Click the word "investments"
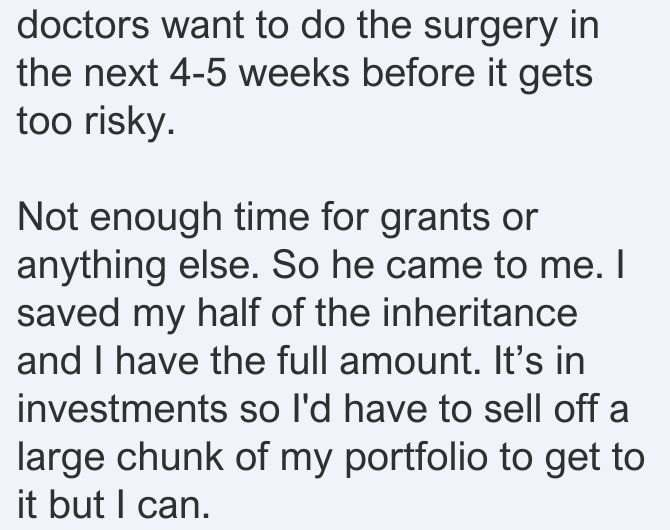 click(x=122, y=409)
